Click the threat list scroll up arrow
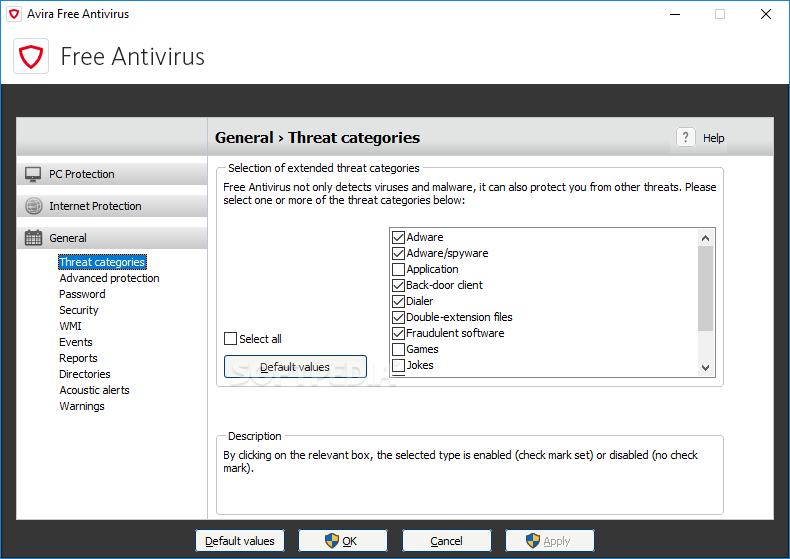Viewport: 790px width, 559px height. coord(705,238)
